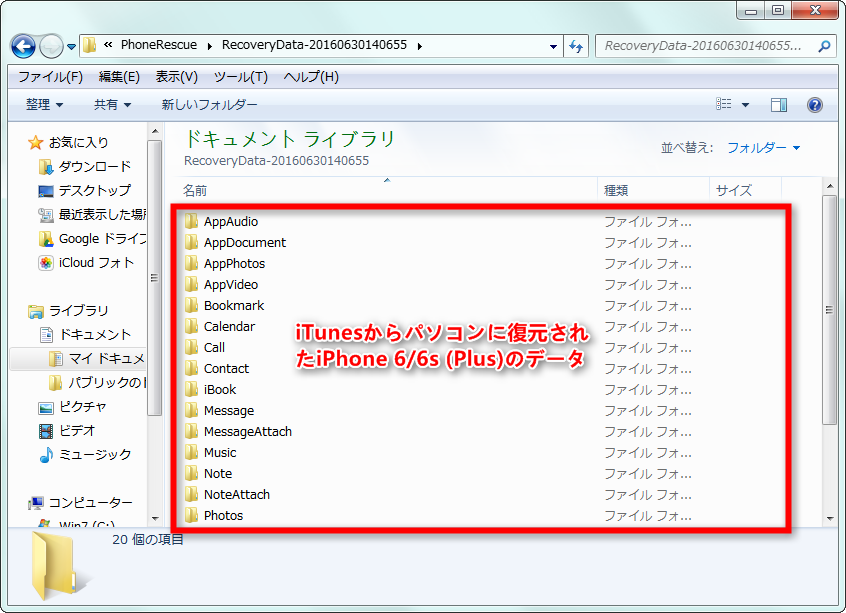Viewport: 846px width, 613px height.
Task: Open iCloud フォト in favorites
Action: 96,263
